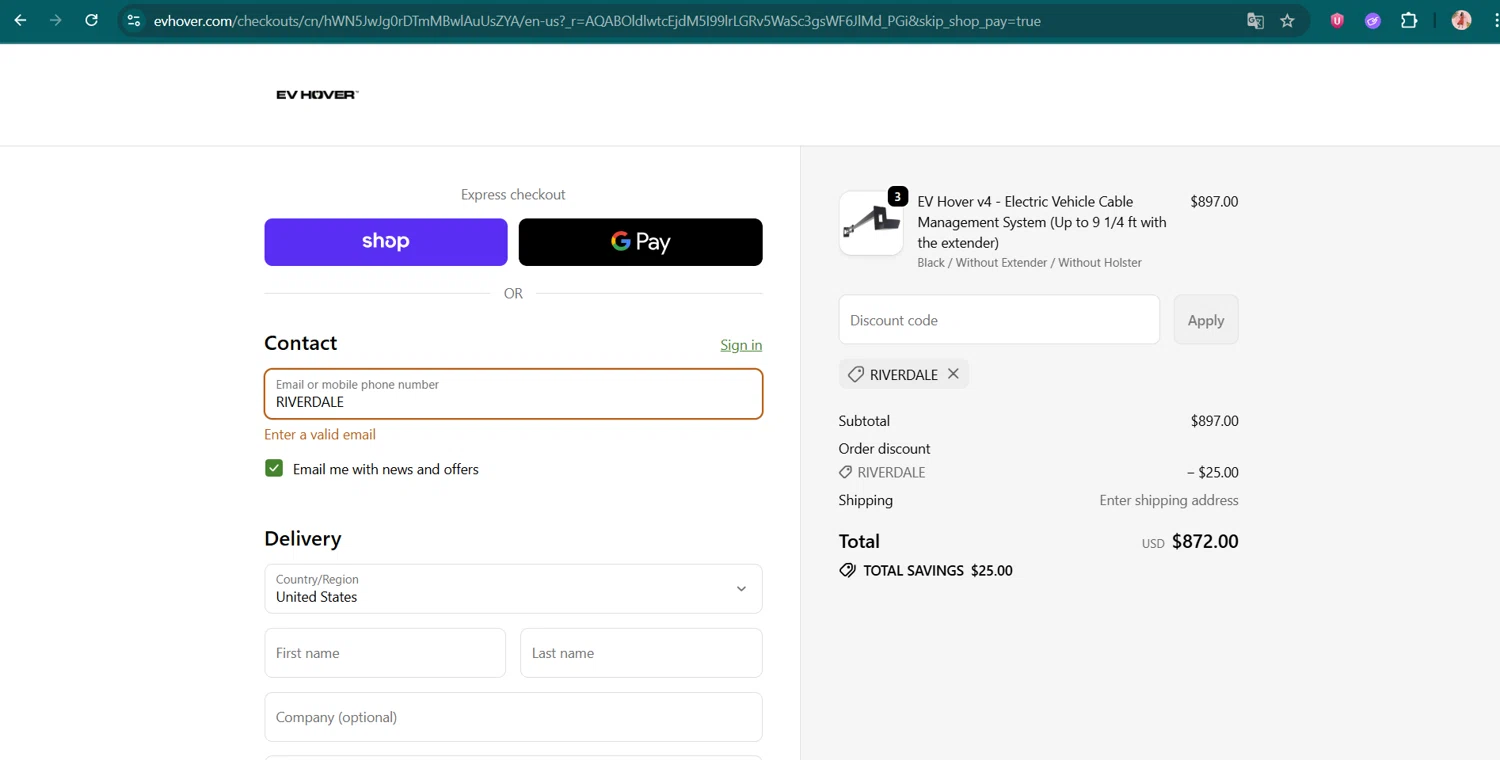Viewport: 1500px width, 760px height.
Task: Click 'Enter shipping address' text
Action: point(1169,500)
